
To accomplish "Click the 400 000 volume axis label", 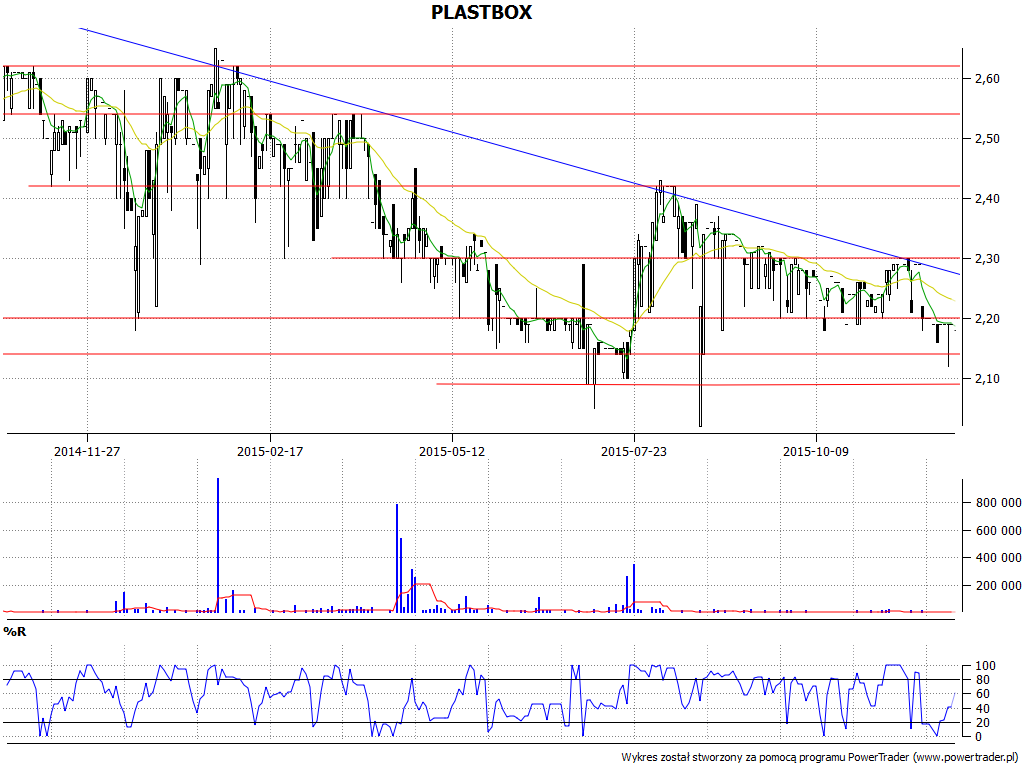I will [x=999, y=558].
